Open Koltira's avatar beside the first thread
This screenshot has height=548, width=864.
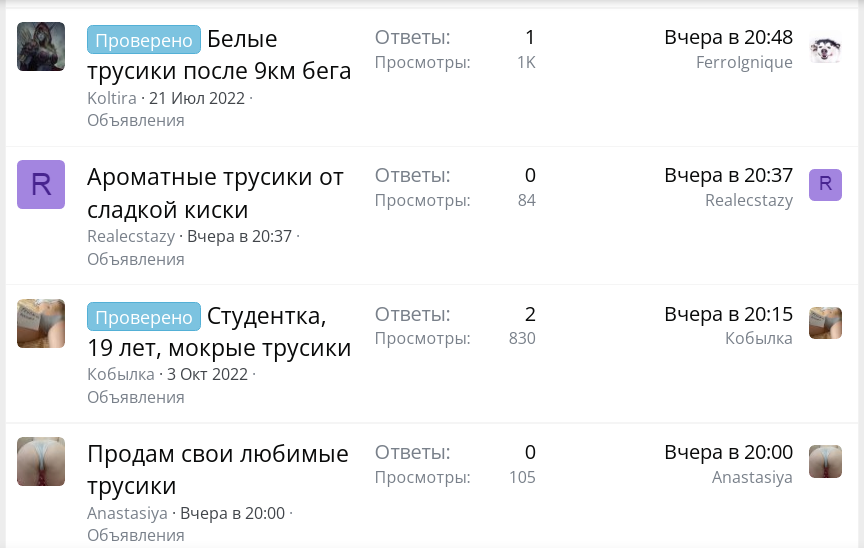(x=41, y=46)
